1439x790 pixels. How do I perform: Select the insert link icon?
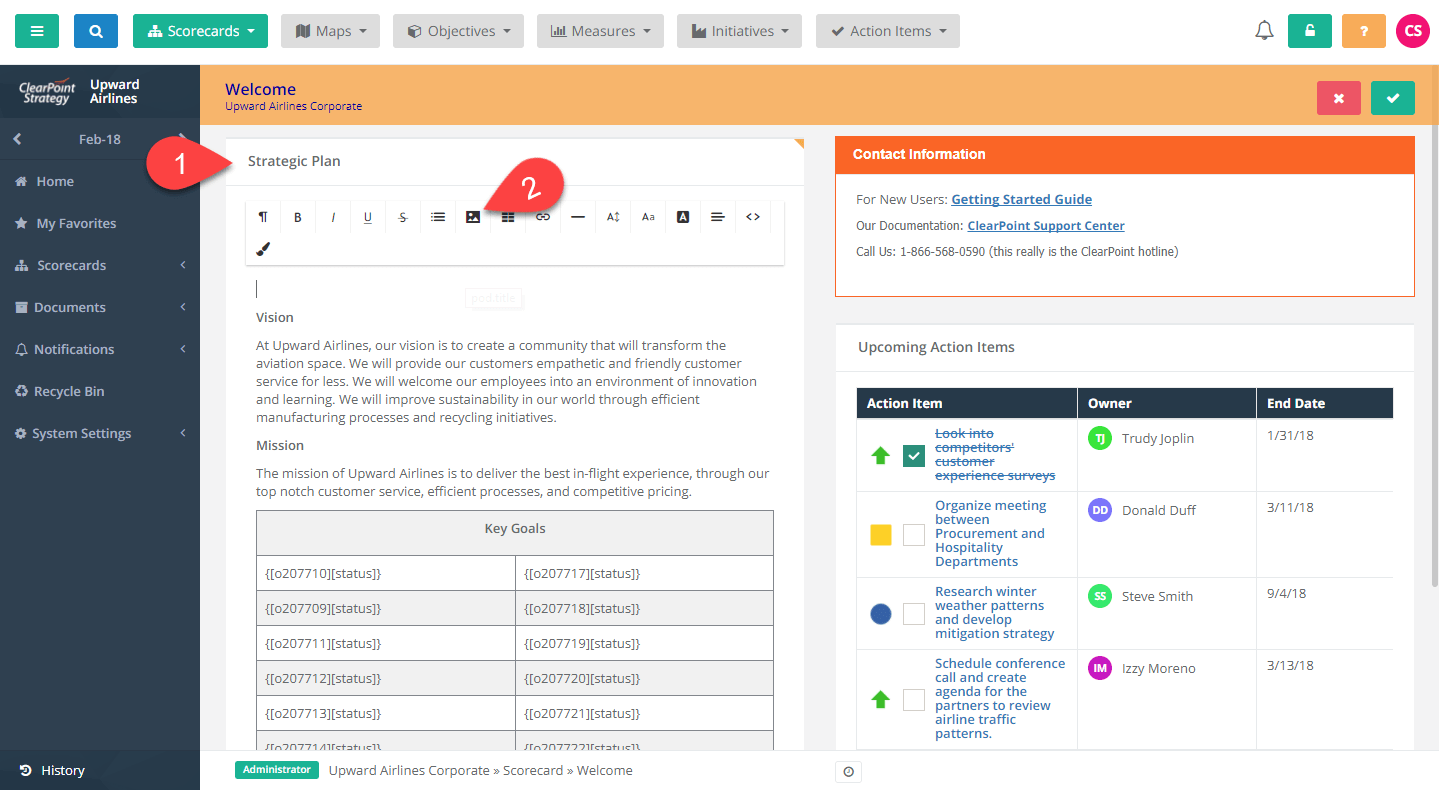[543, 216]
